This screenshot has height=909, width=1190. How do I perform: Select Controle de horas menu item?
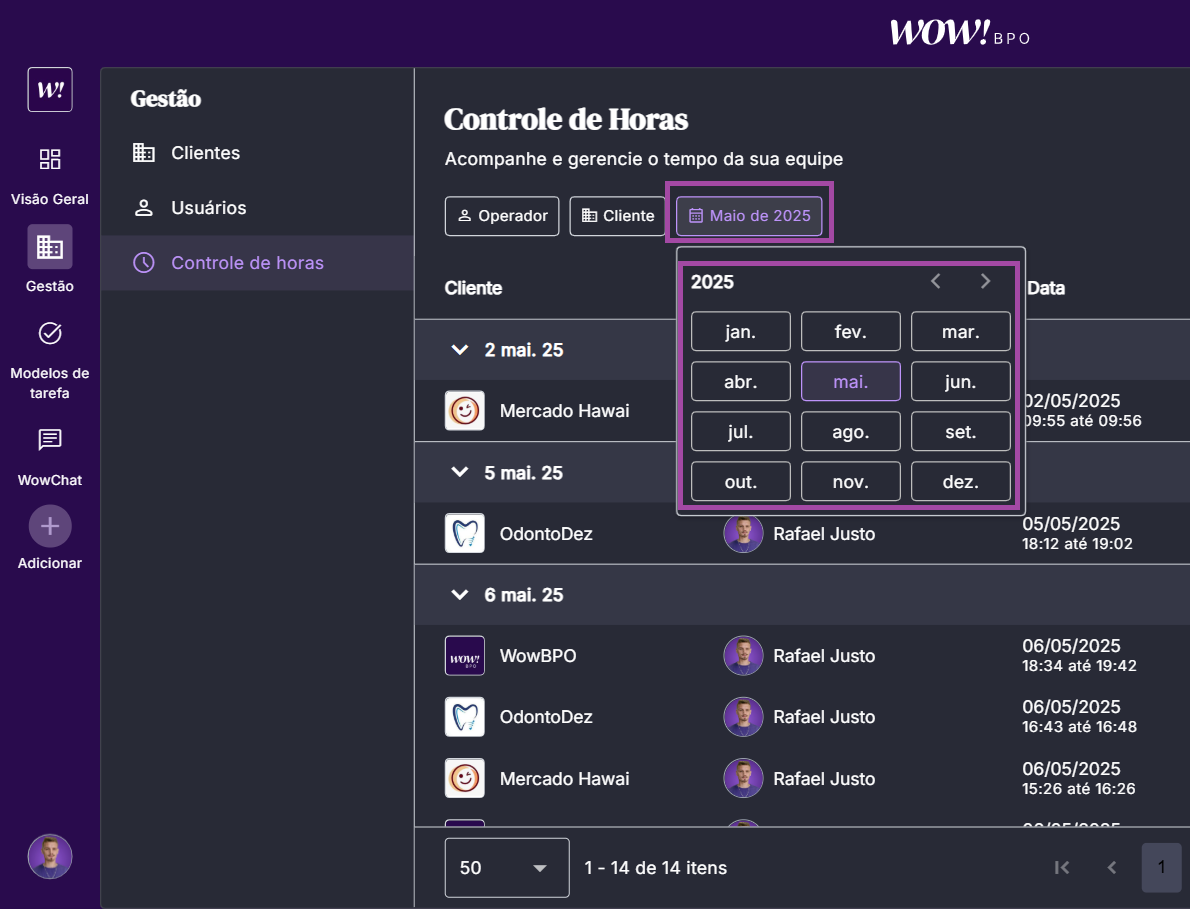tap(247, 263)
